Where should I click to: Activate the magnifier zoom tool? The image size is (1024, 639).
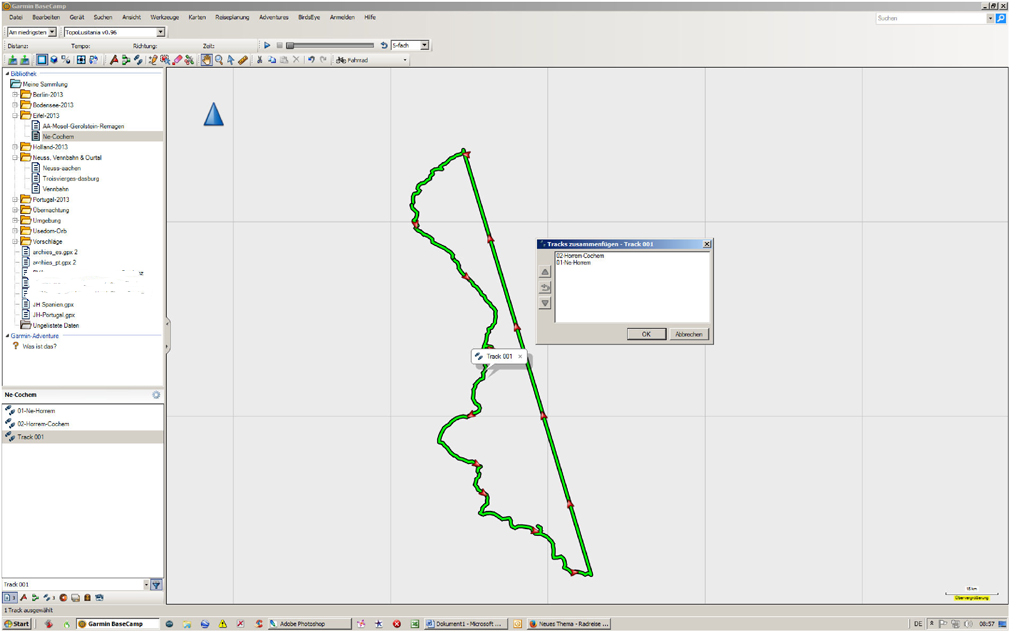point(219,60)
